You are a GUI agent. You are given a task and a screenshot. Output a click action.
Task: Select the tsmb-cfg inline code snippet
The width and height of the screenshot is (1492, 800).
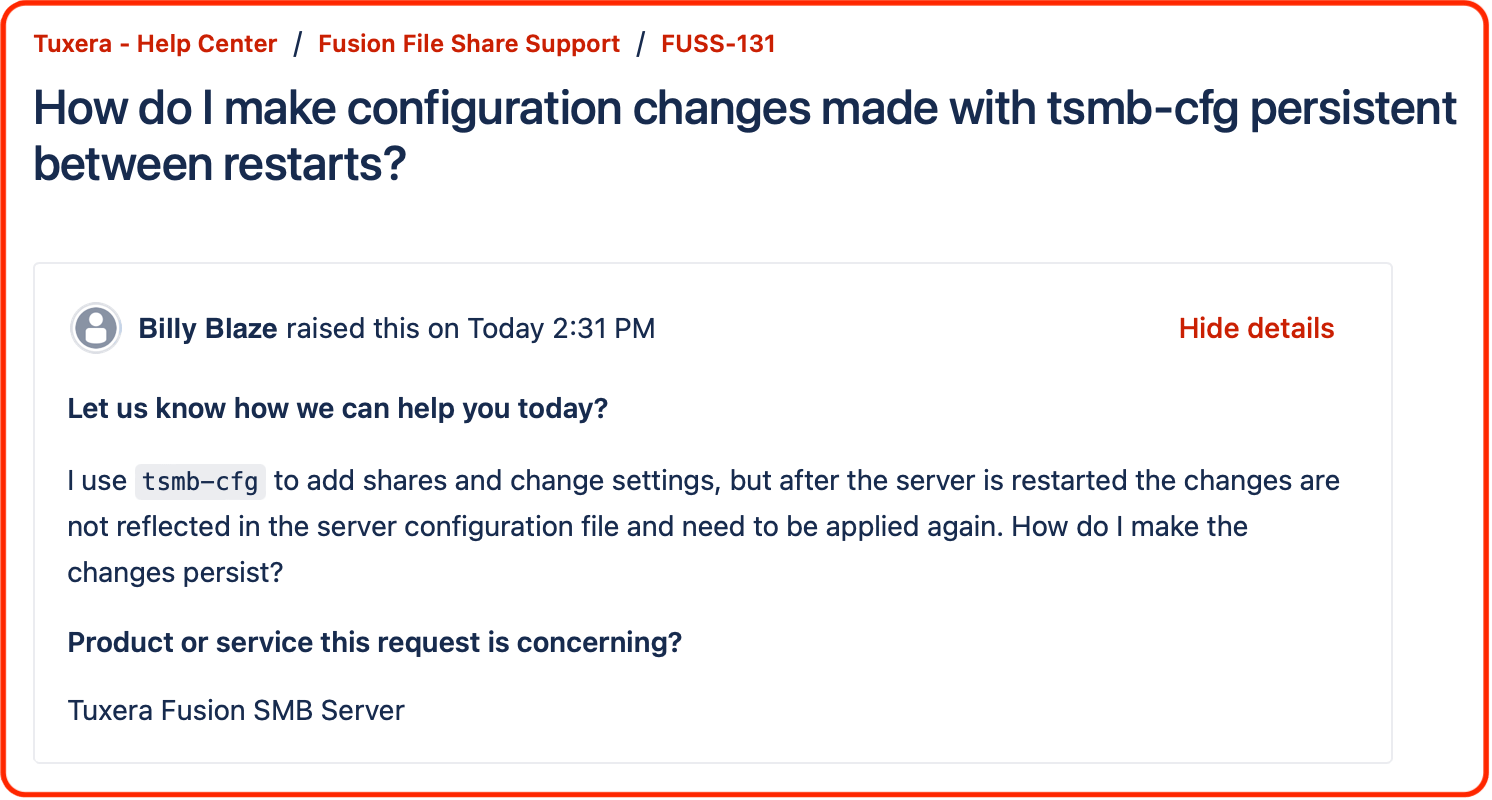pyautogui.click(x=198, y=481)
